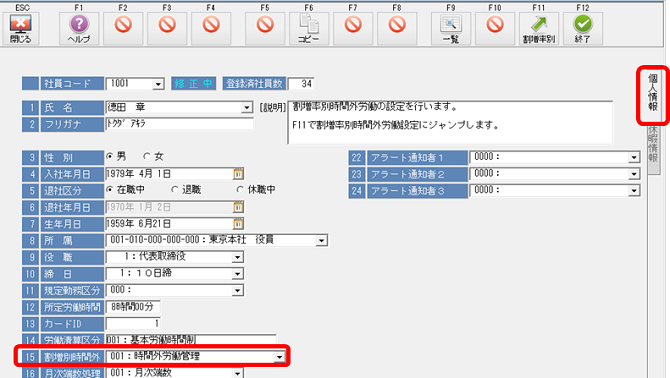Jump to F11 割増率別 settings
This screenshot has height=378, width=670.
coord(539,28)
